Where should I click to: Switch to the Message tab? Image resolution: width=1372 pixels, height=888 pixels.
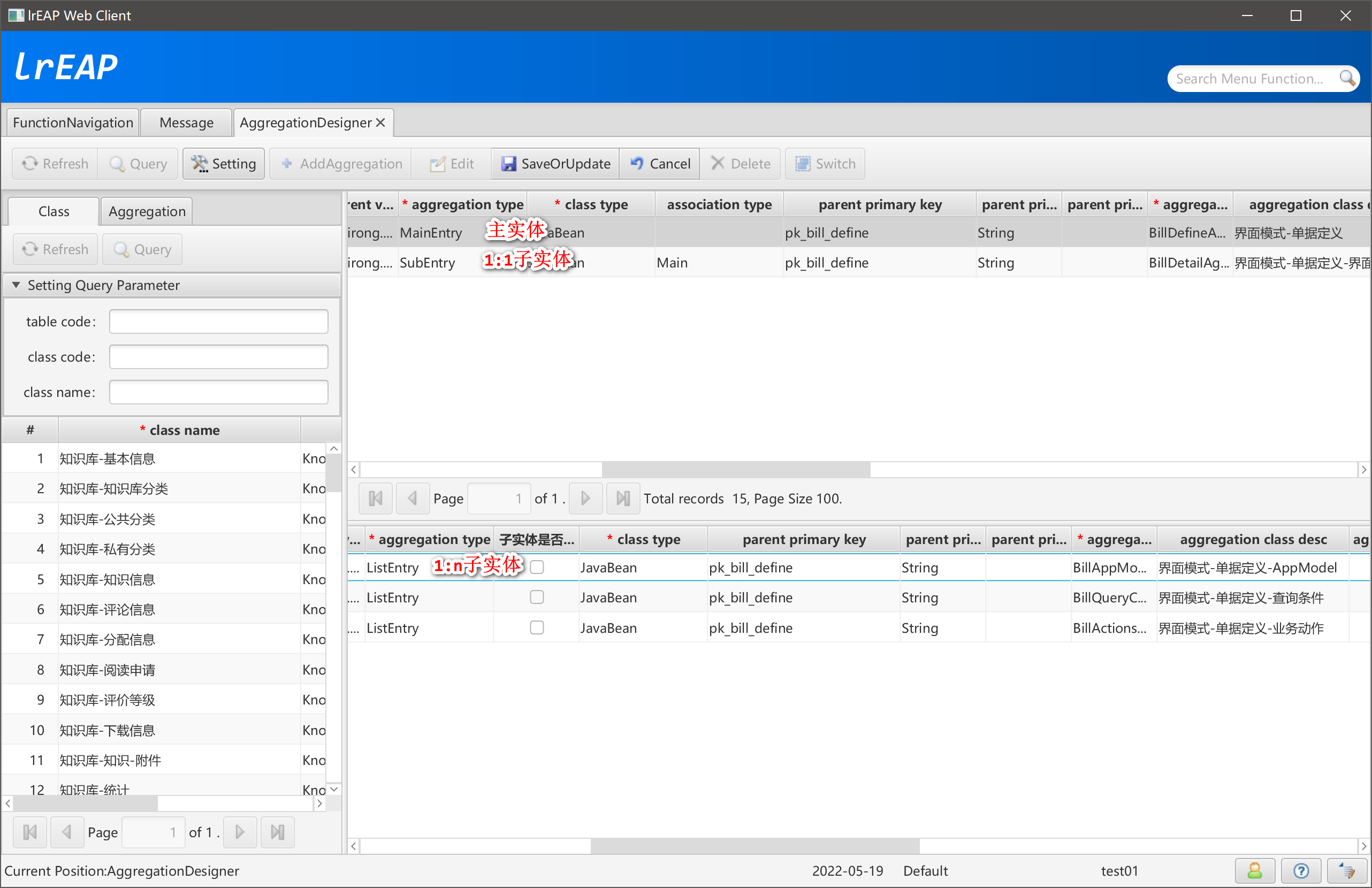click(x=186, y=123)
